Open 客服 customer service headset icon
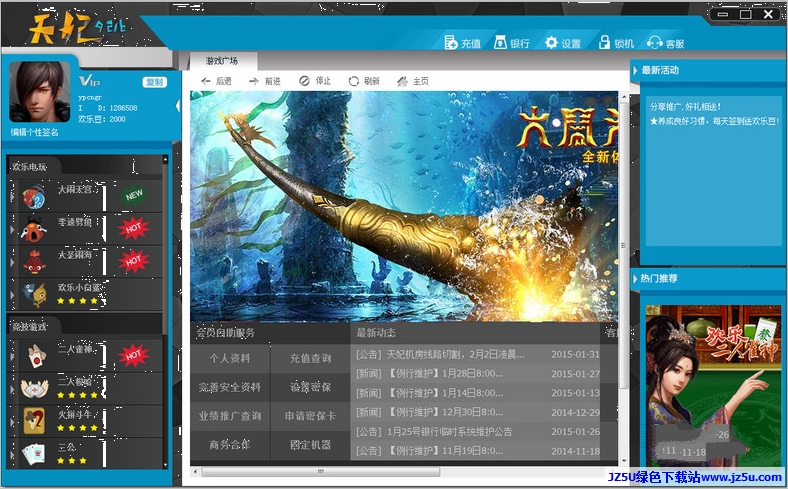 654,43
